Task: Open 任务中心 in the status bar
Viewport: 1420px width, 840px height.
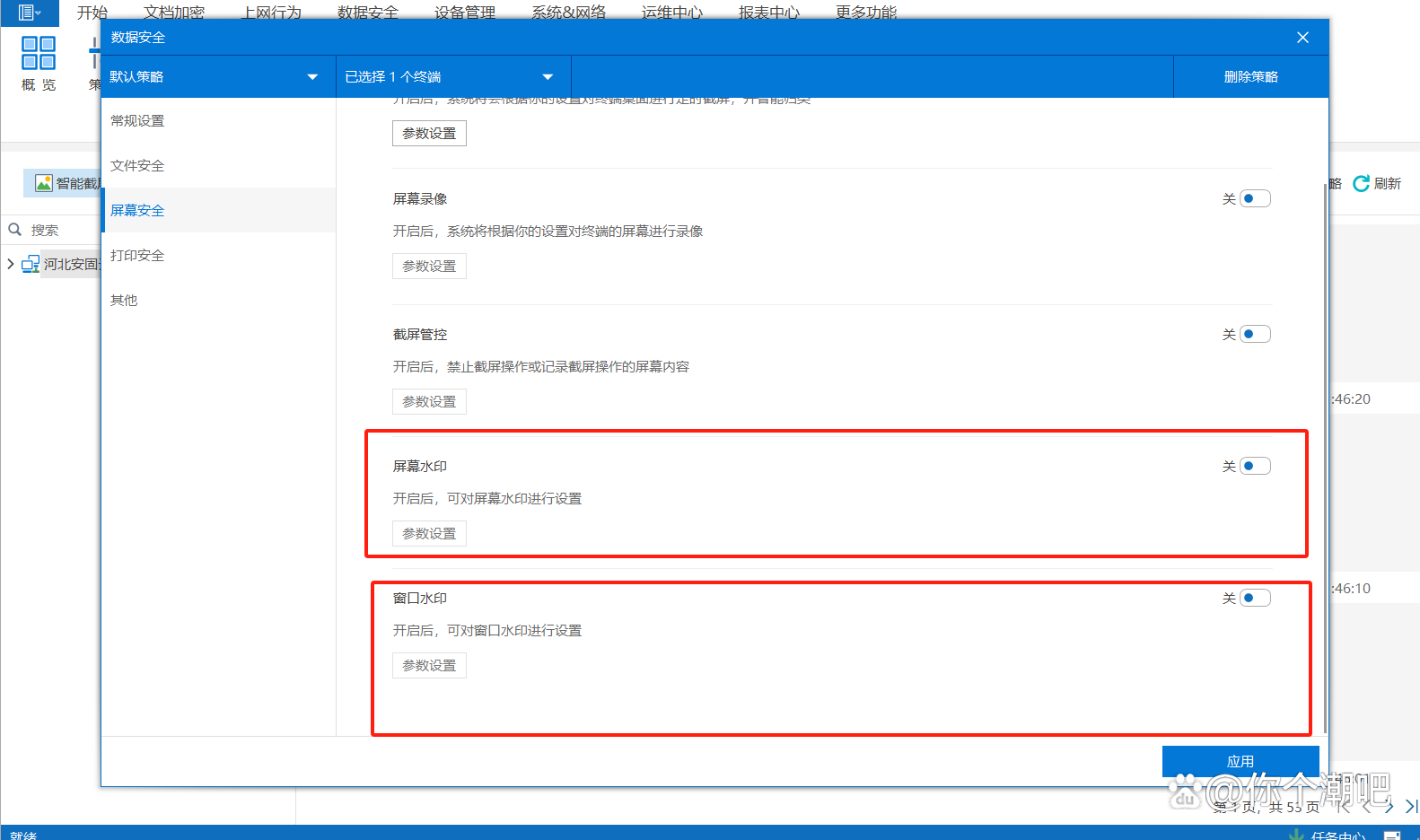Action: (x=1338, y=836)
